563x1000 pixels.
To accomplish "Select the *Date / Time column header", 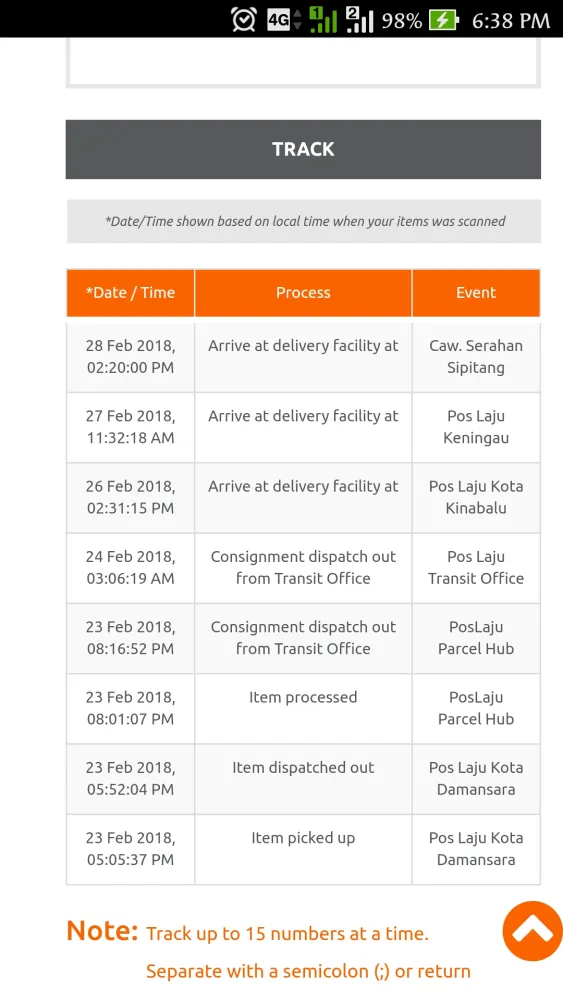I will pyautogui.click(x=131, y=293).
